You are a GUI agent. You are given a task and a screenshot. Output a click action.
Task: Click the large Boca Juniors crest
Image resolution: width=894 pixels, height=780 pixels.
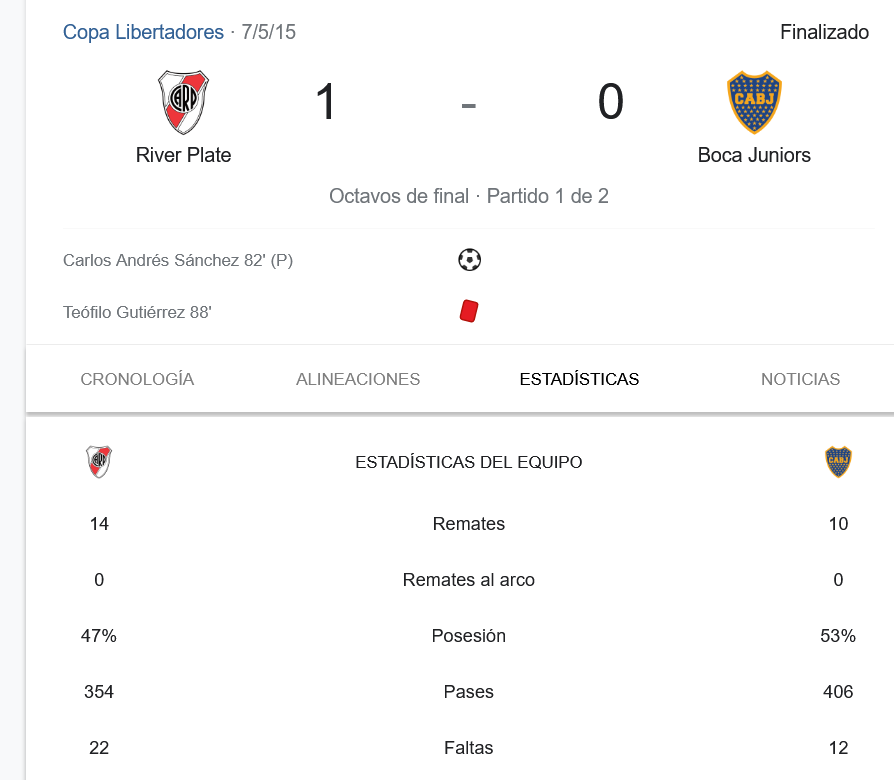click(754, 102)
